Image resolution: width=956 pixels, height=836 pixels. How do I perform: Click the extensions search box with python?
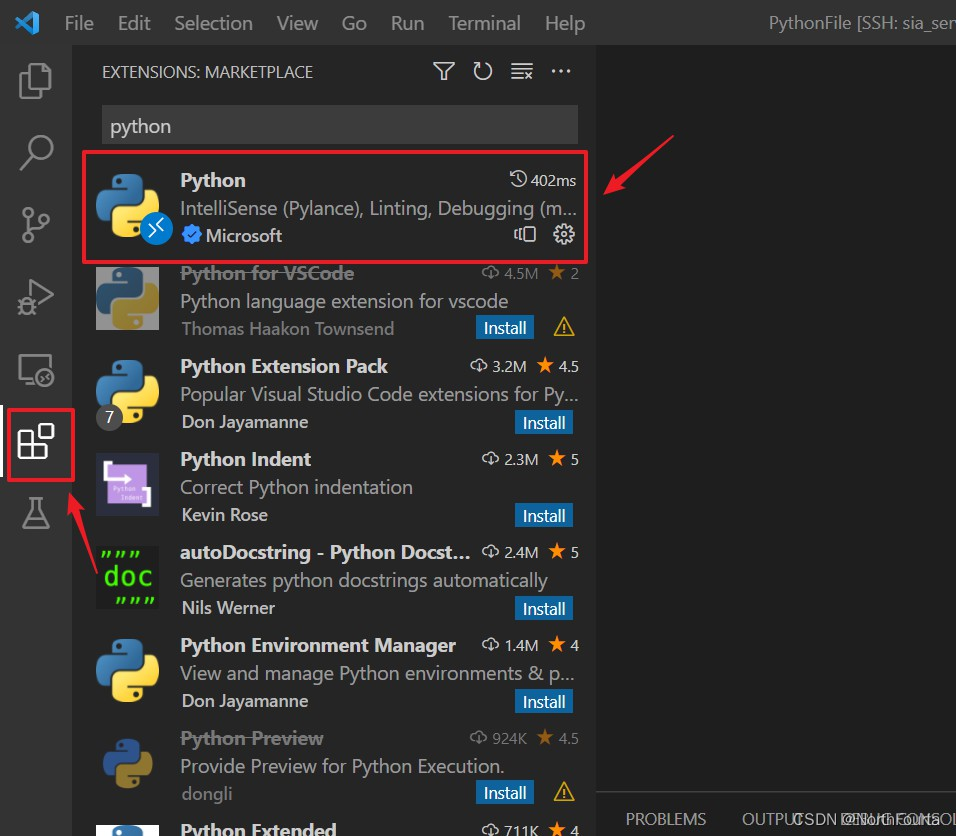(x=340, y=126)
